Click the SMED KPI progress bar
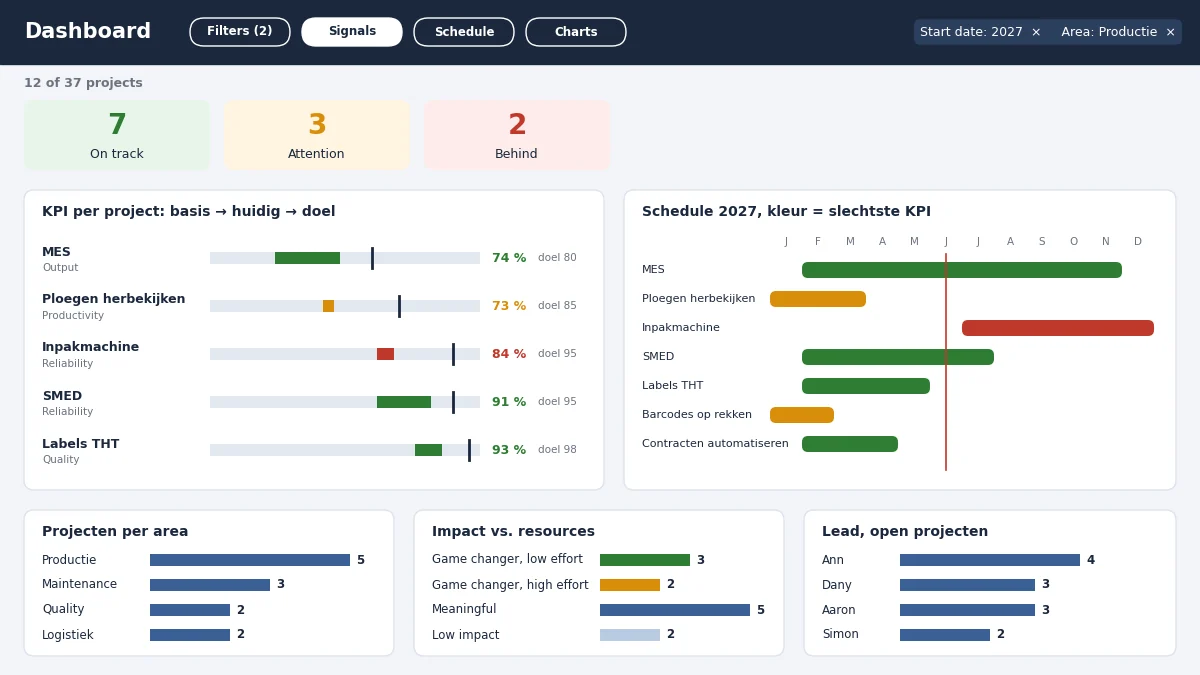The height and width of the screenshot is (675, 1200). point(345,402)
